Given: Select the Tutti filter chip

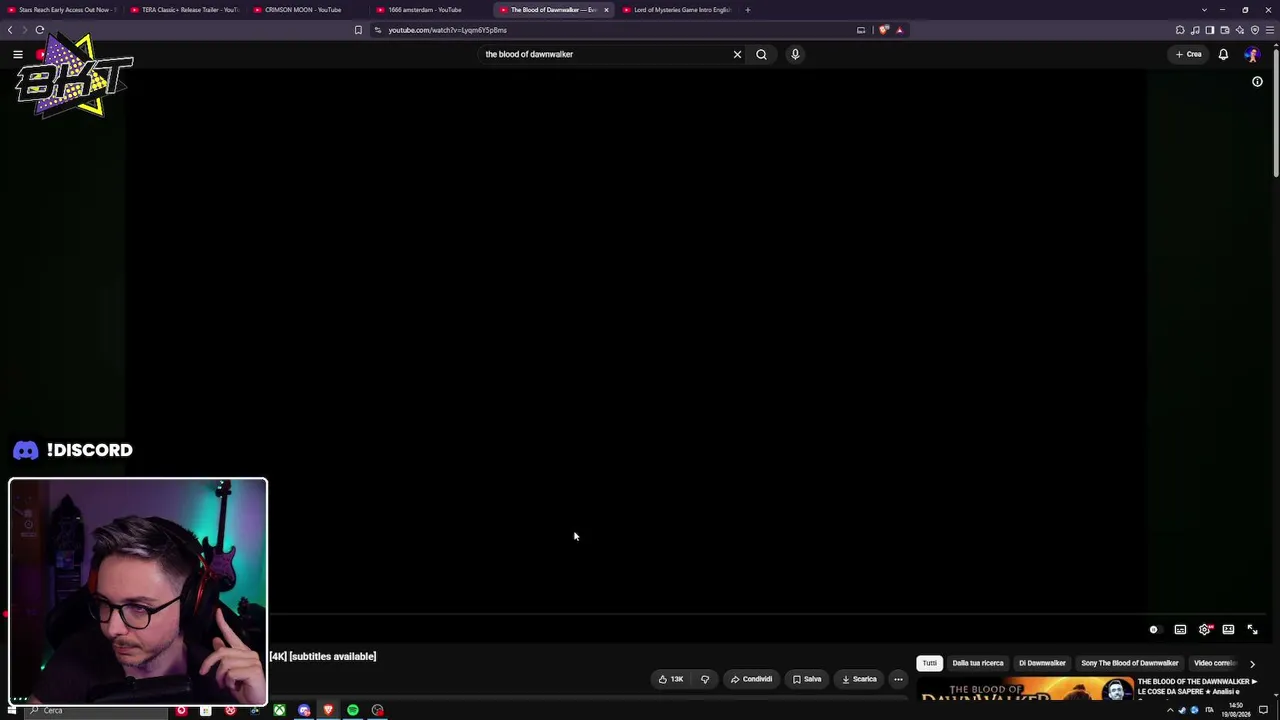Looking at the screenshot, I should [x=930, y=663].
